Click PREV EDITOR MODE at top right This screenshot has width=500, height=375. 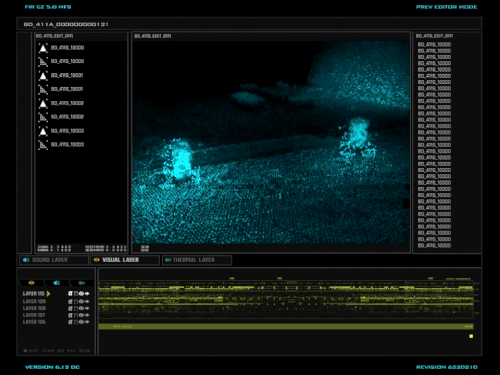(446, 7)
